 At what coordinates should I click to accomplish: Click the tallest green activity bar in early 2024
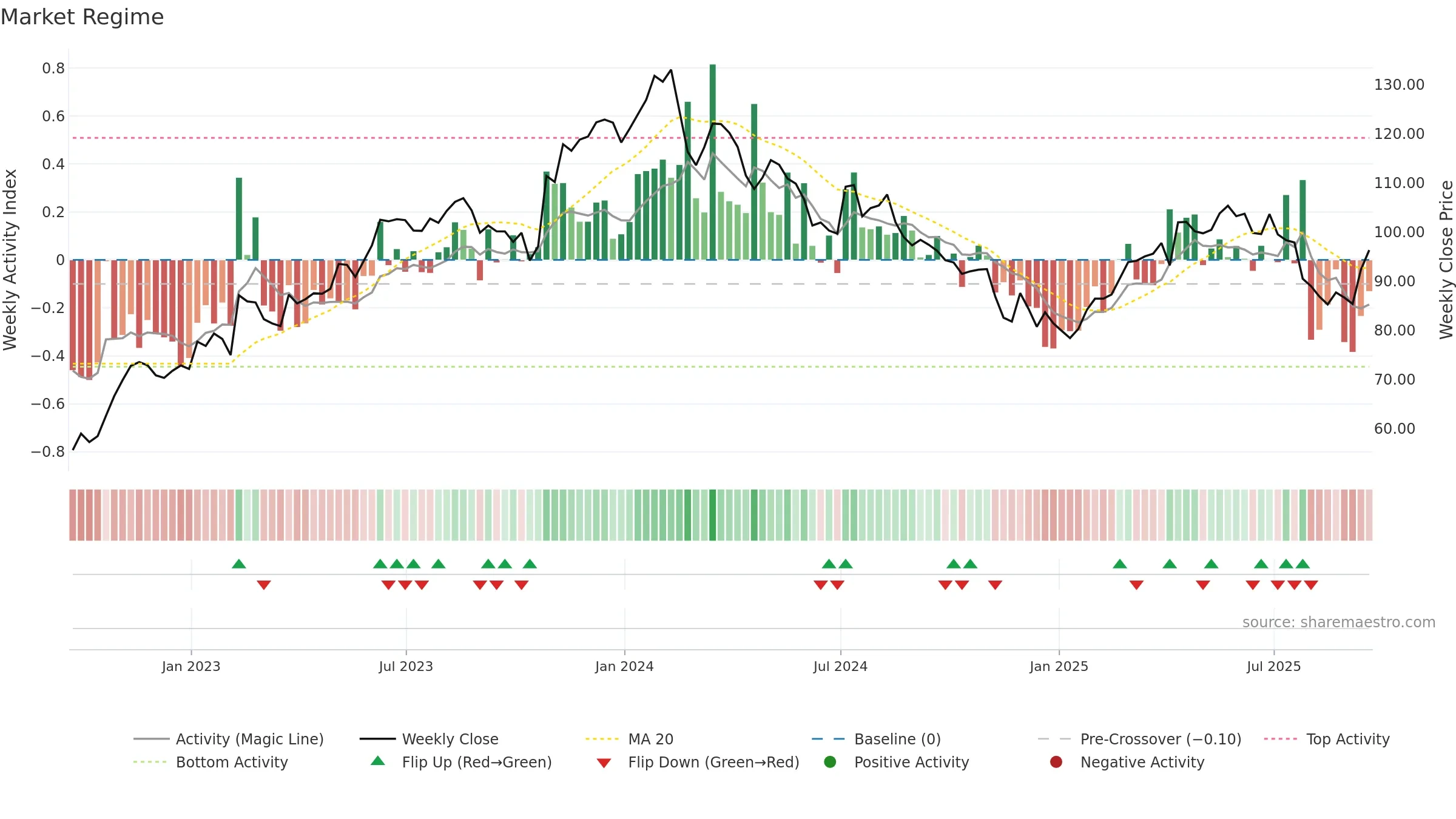(712, 162)
